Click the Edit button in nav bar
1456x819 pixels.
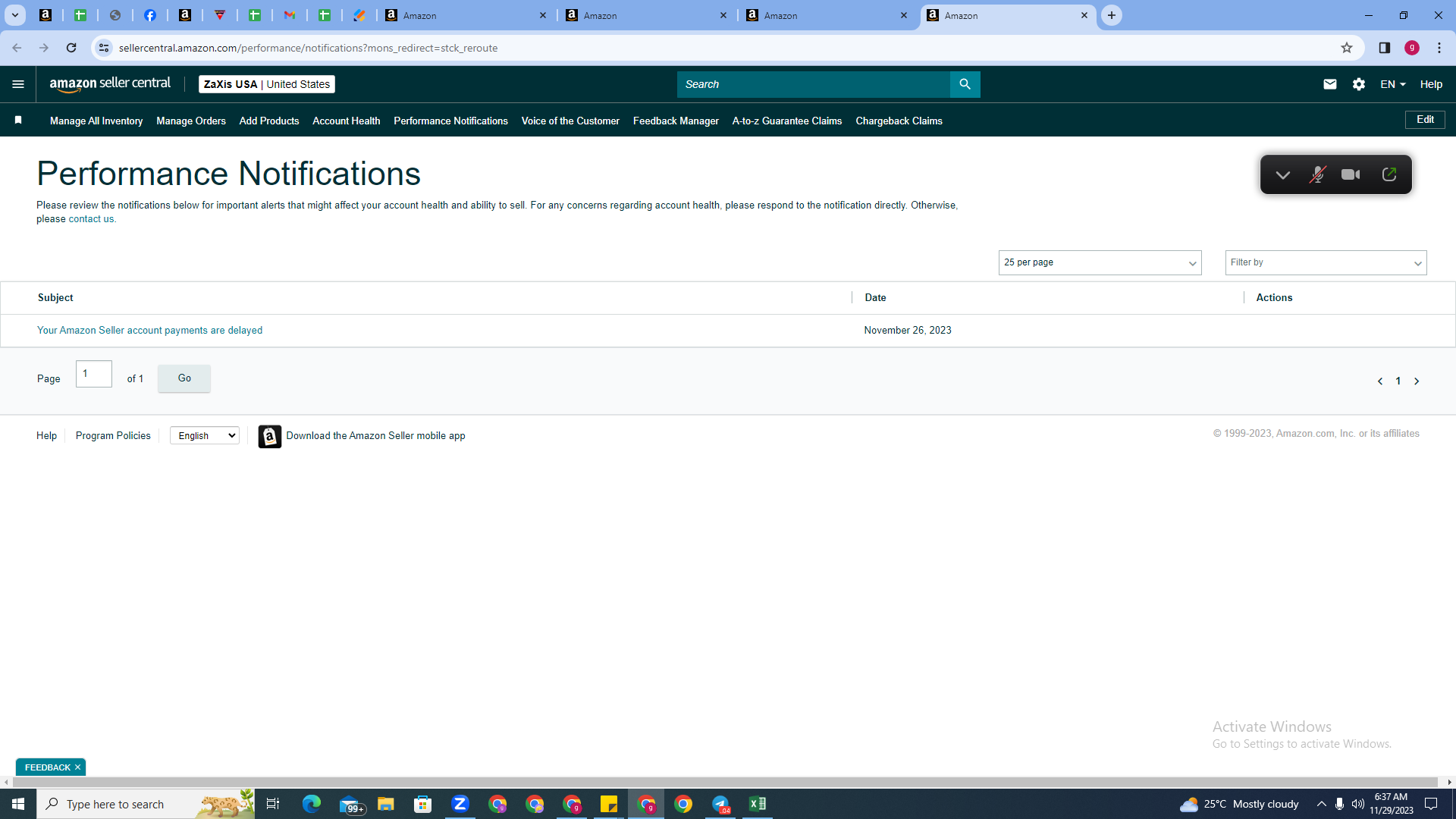click(1425, 120)
